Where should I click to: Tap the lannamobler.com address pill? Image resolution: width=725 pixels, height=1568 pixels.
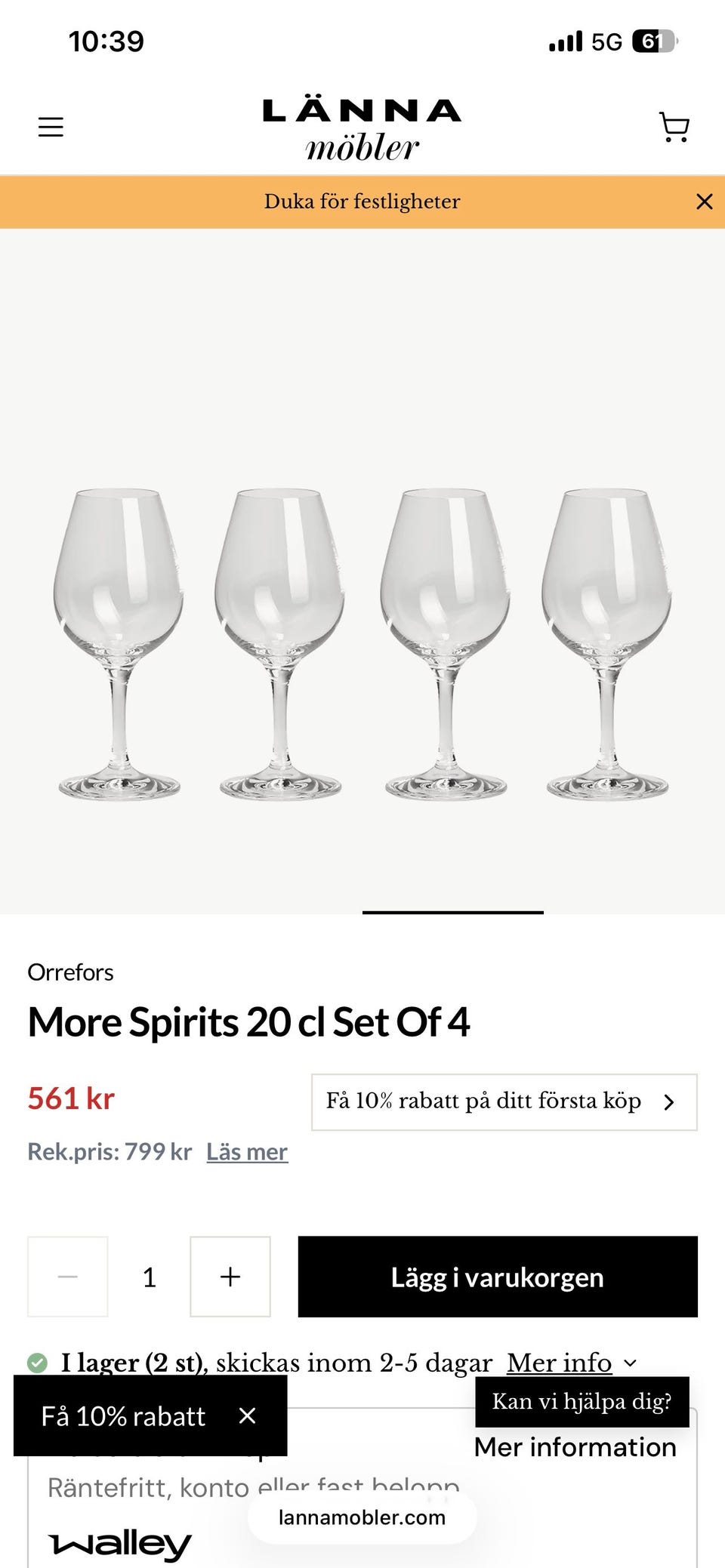[362, 1517]
